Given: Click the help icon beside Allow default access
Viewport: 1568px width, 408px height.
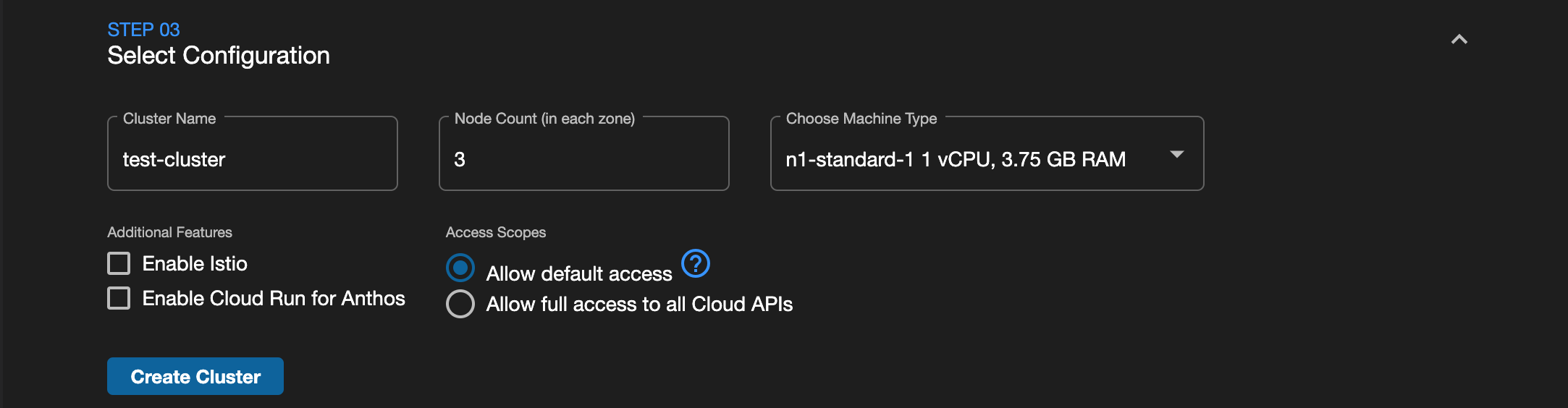Looking at the screenshot, I should 696,263.
